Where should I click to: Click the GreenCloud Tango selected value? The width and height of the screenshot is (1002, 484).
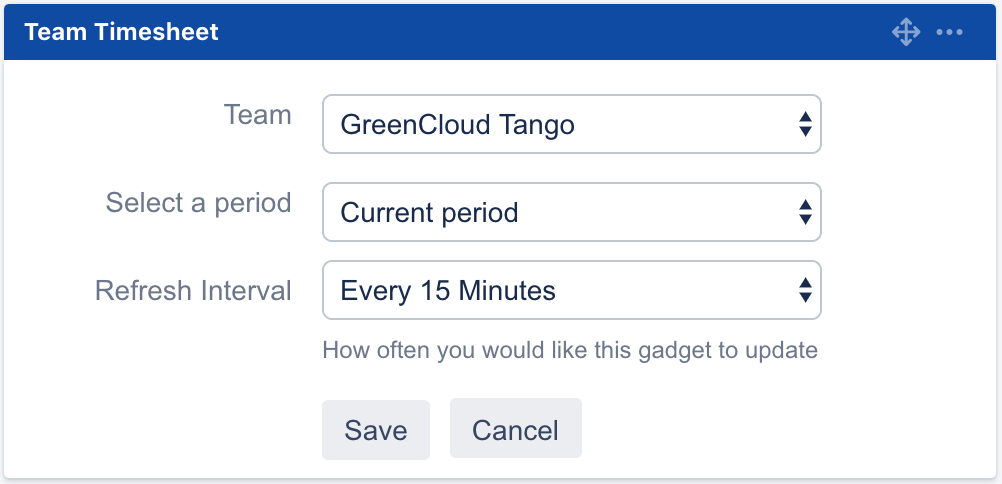457,125
